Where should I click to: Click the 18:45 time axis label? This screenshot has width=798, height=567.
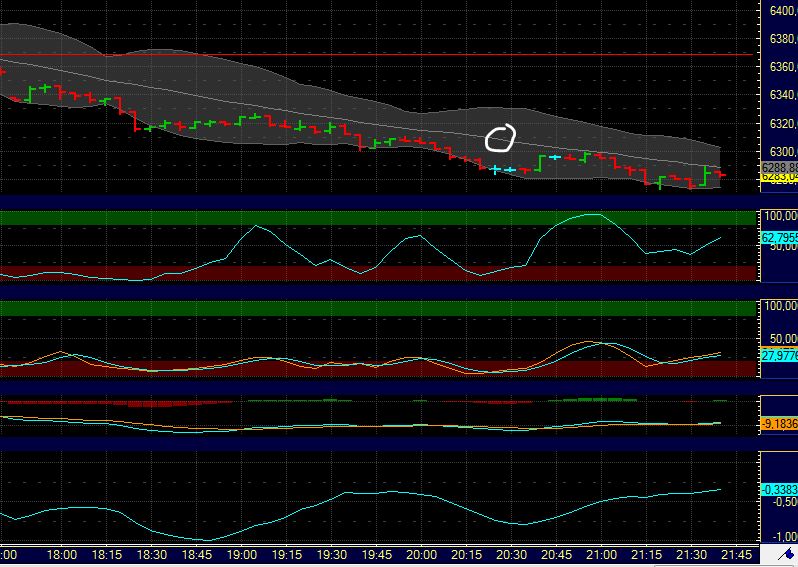196,554
